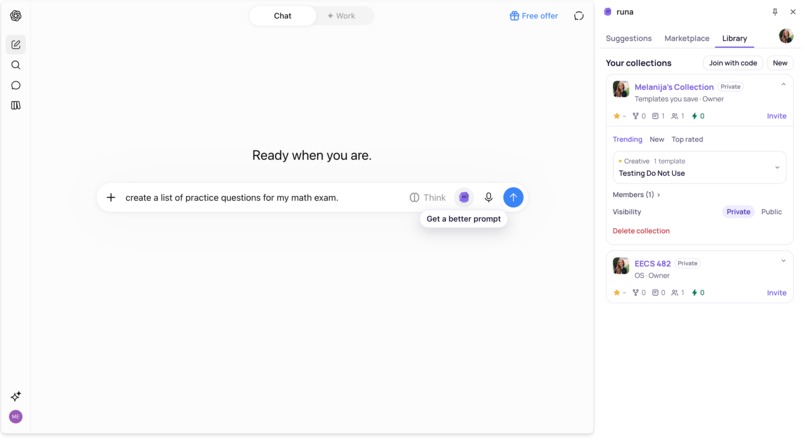Click the fork count on Melanija's Collection
The image size is (806, 438).
click(x=639, y=116)
